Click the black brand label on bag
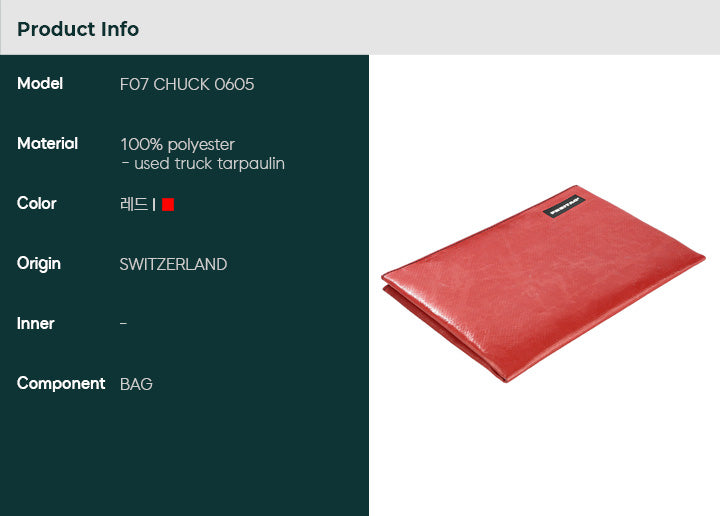The width and height of the screenshot is (720, 516). 564,206
